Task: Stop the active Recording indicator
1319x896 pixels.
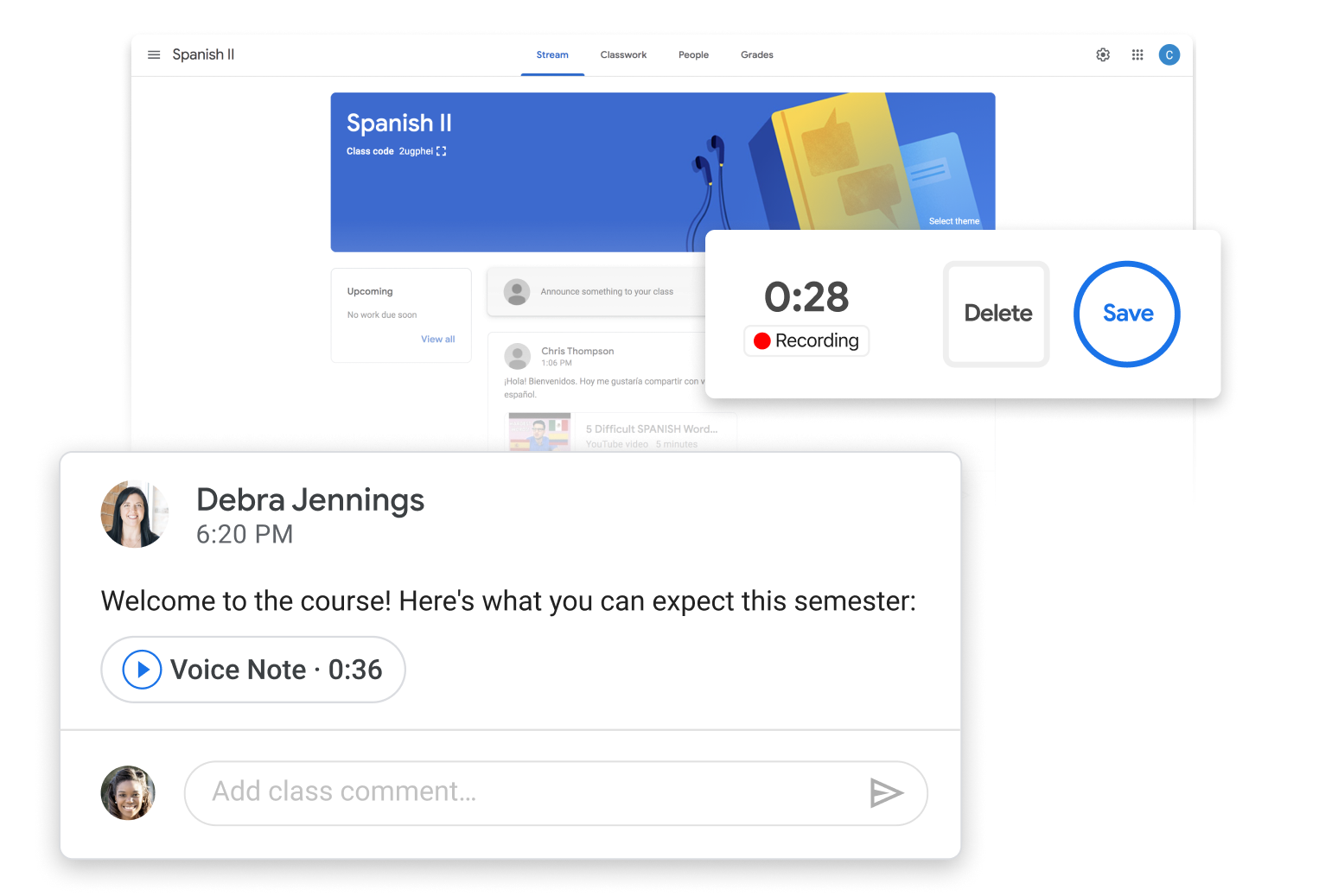Action: pos(806,340)
